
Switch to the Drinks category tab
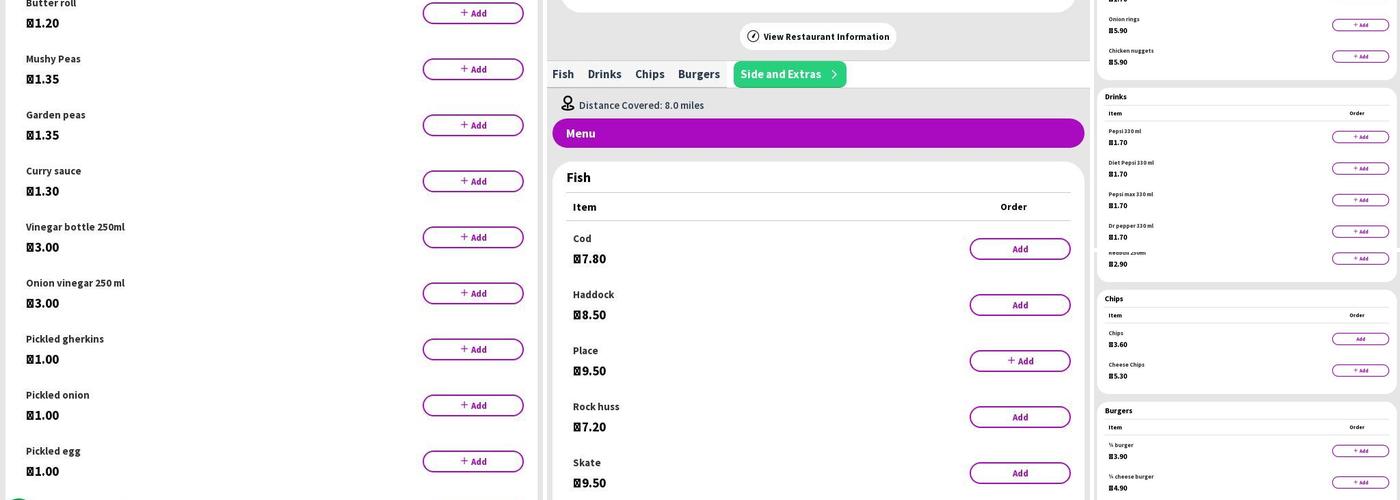tap(604, 74)
